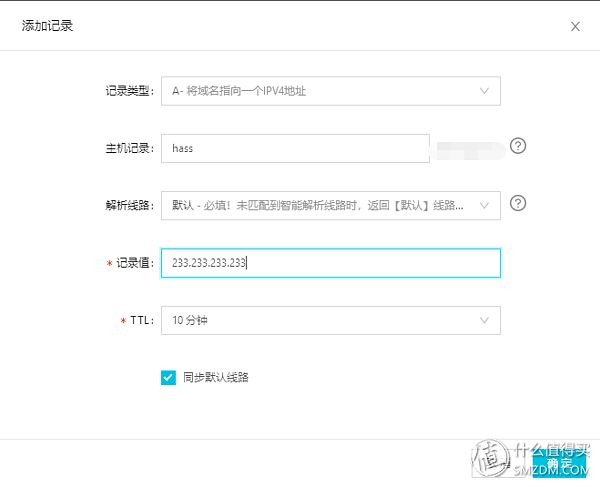Click the TTL required field label
Screen dimensions: 600x487
[x=137, y=320]
